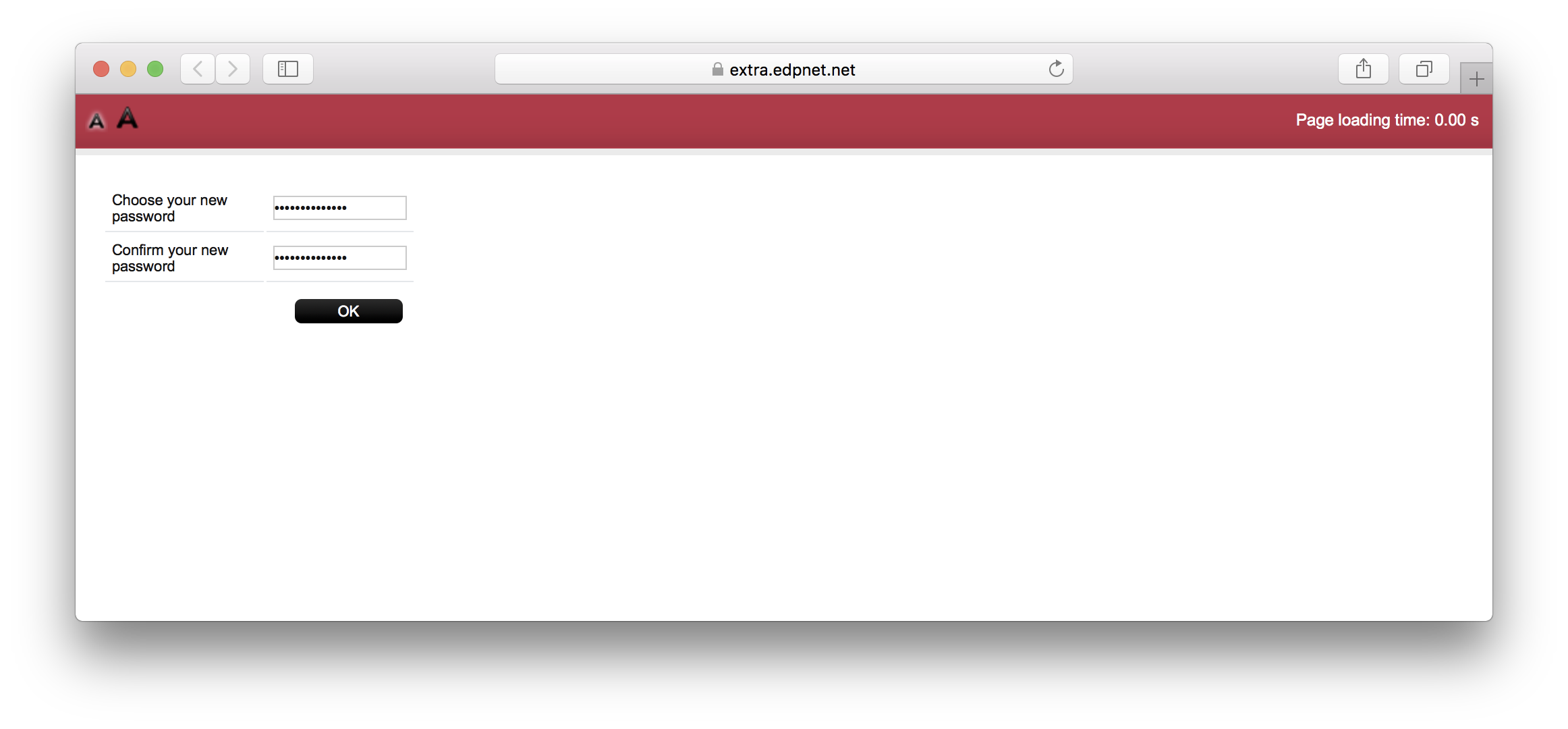The width and height of the screenshot is (1568, 729).
Task: Click the OK button to submit
Action: tap(349, 310)
